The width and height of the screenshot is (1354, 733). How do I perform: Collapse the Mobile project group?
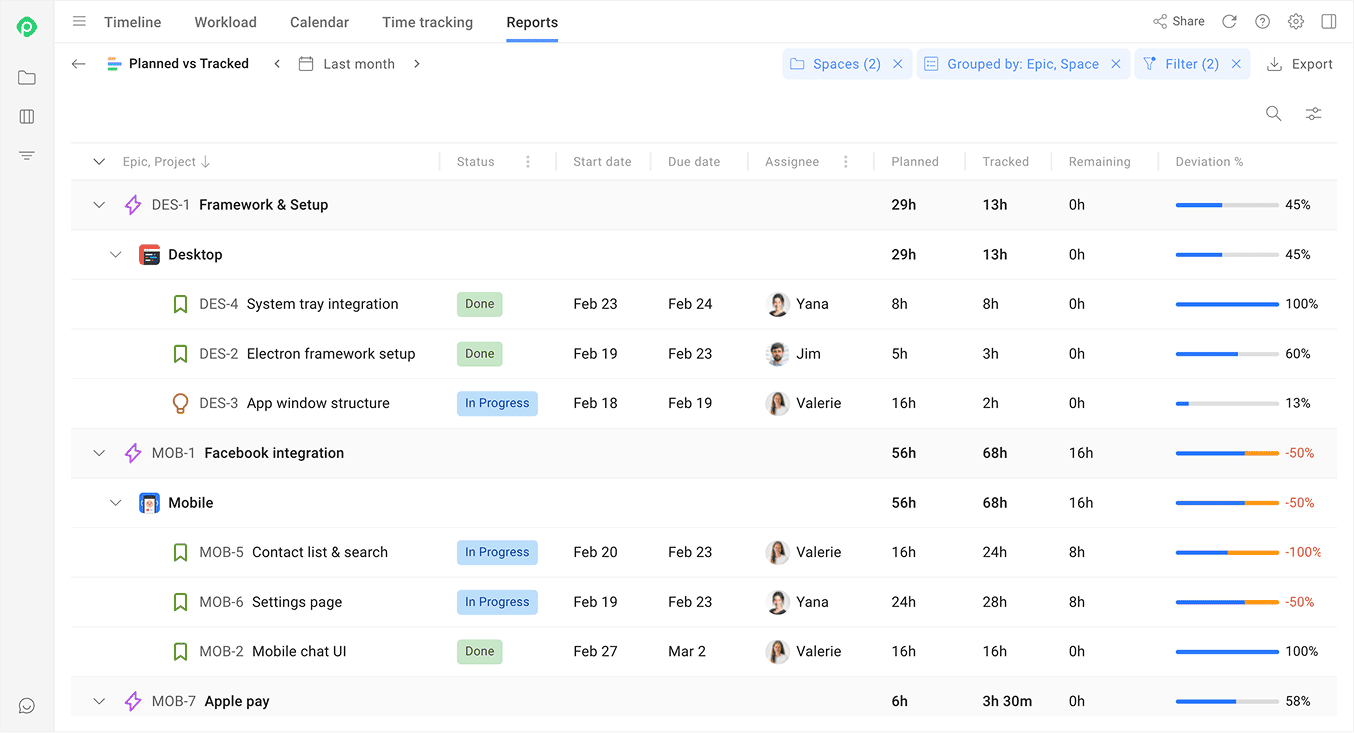(116, 503)
